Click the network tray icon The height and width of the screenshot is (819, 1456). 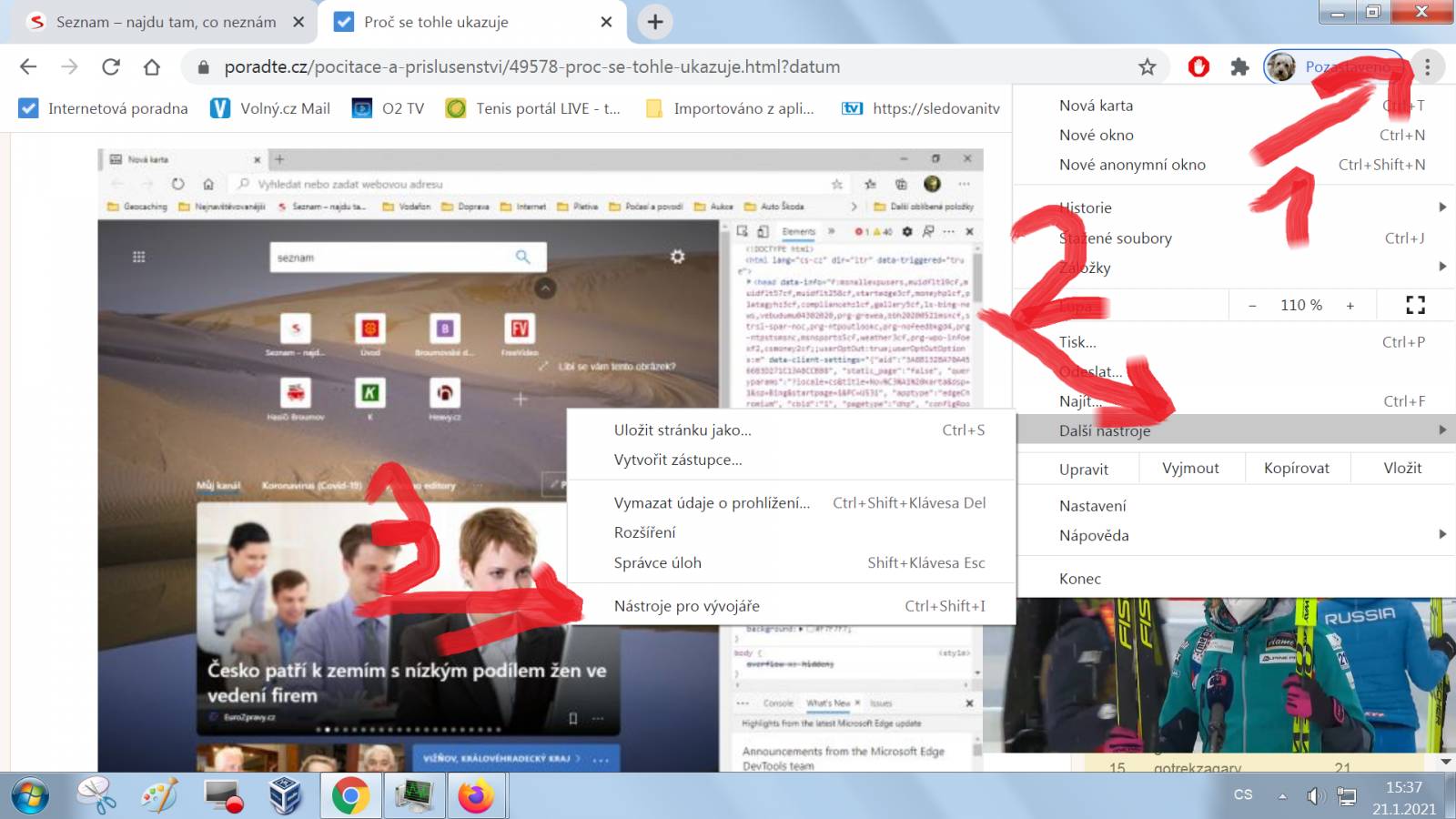coord(1346,796)
